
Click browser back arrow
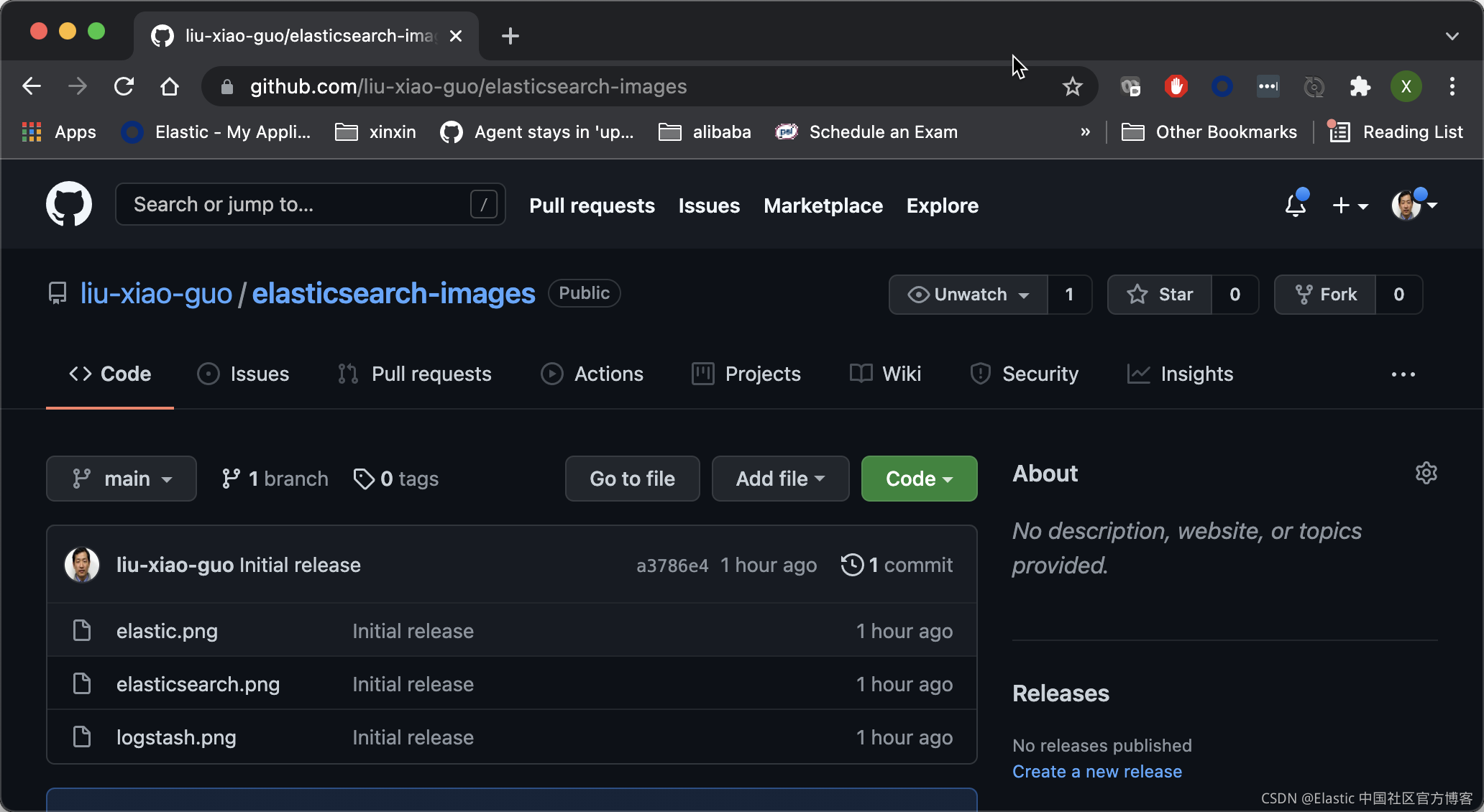coord(32,86)
